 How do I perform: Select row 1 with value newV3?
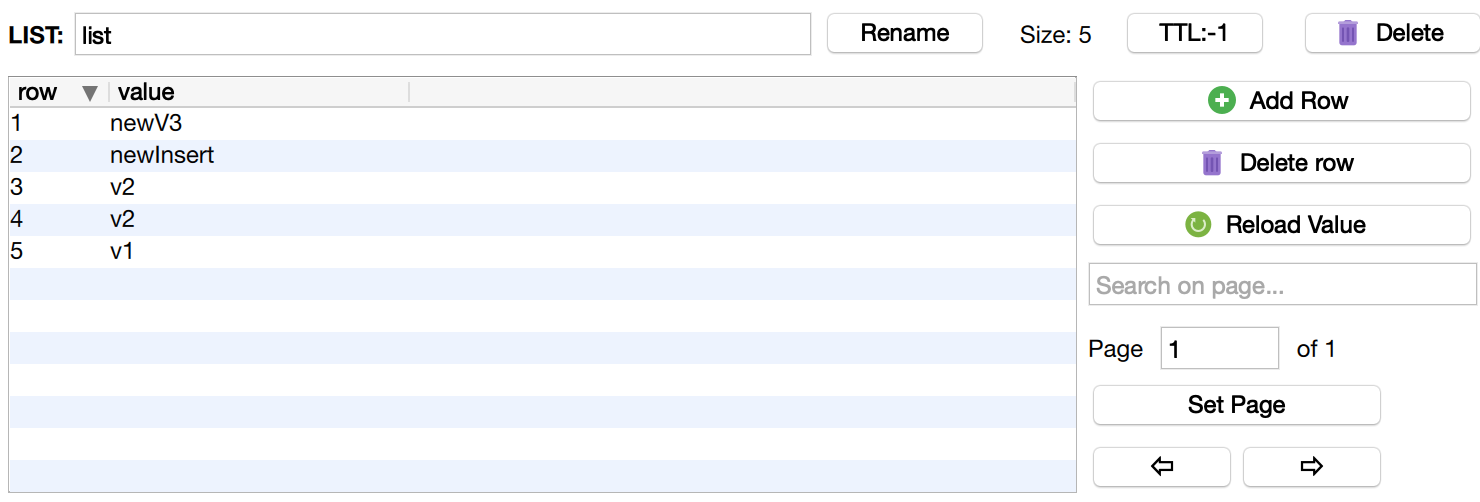point(147,124)
